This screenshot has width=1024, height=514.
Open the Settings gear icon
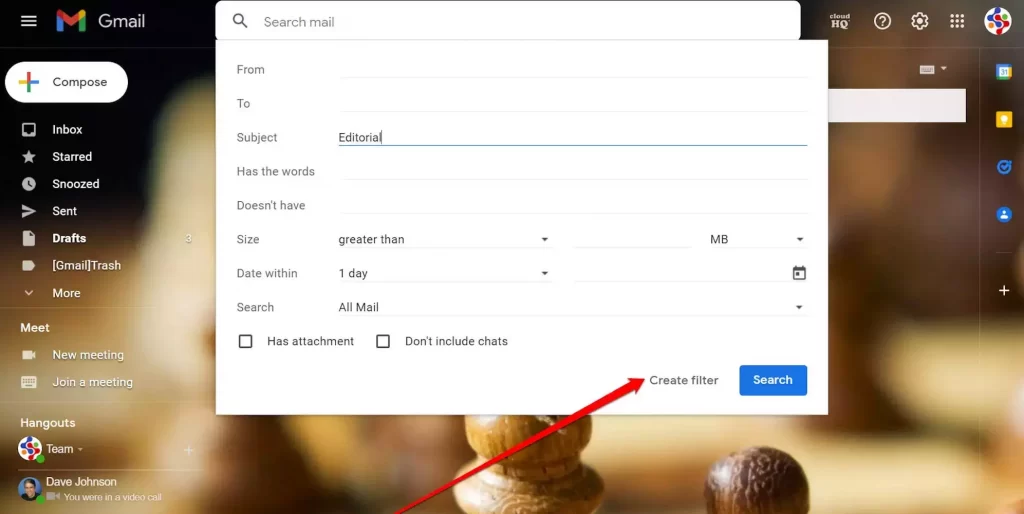(x=920, y=22)
